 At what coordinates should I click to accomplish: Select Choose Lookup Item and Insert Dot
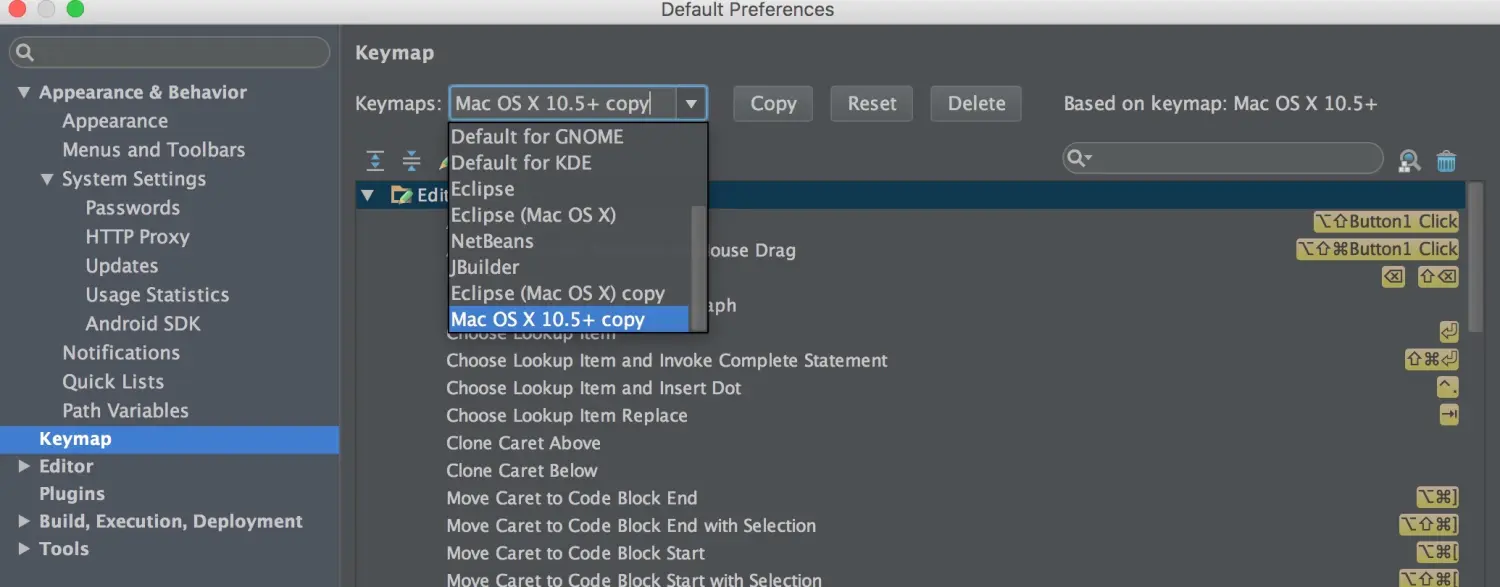tap(594, 388)
